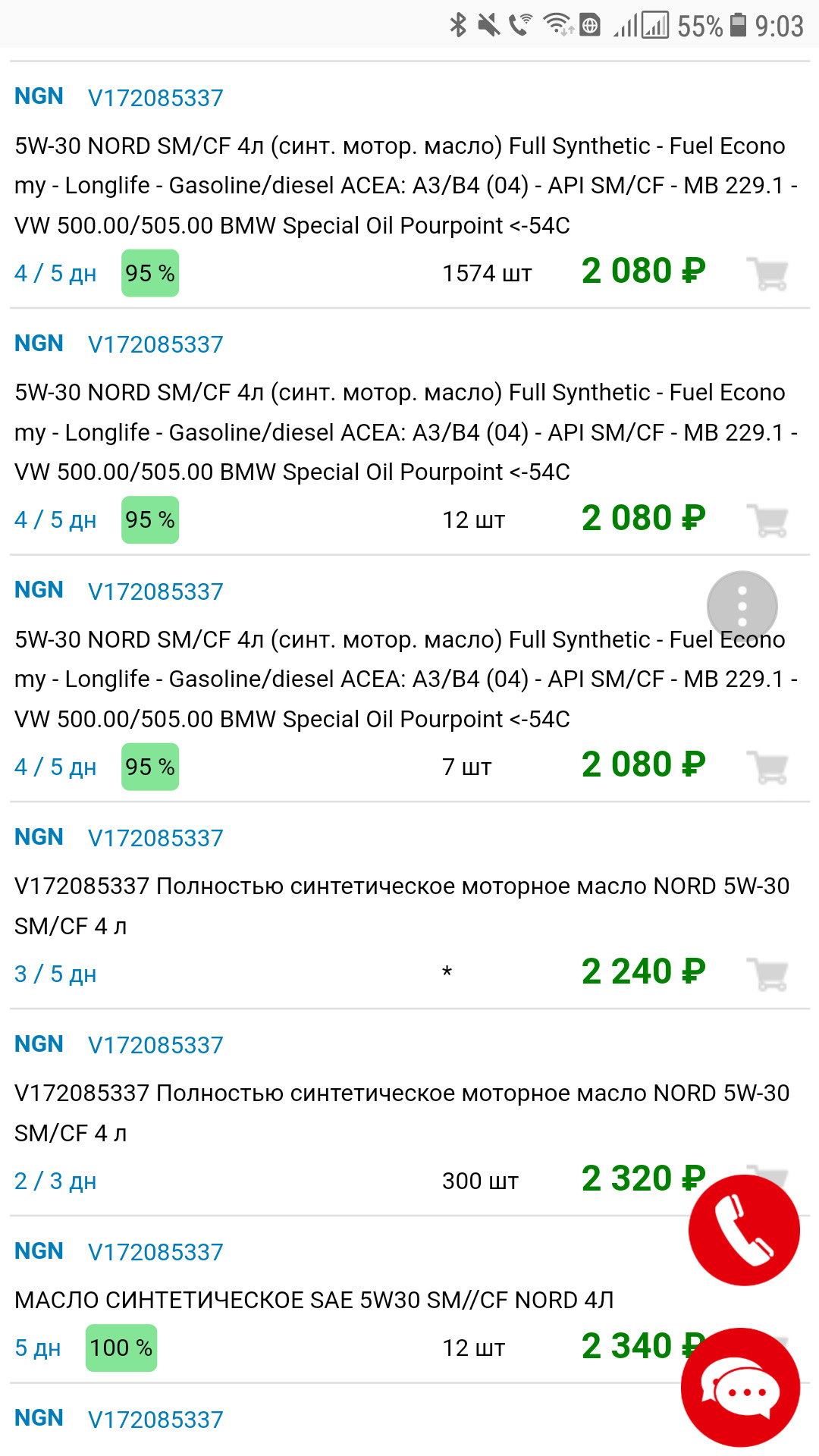Tap the NGN brand in the first listing
Image resolution: width=819 pixels, height=1456 pixels.
39,96
